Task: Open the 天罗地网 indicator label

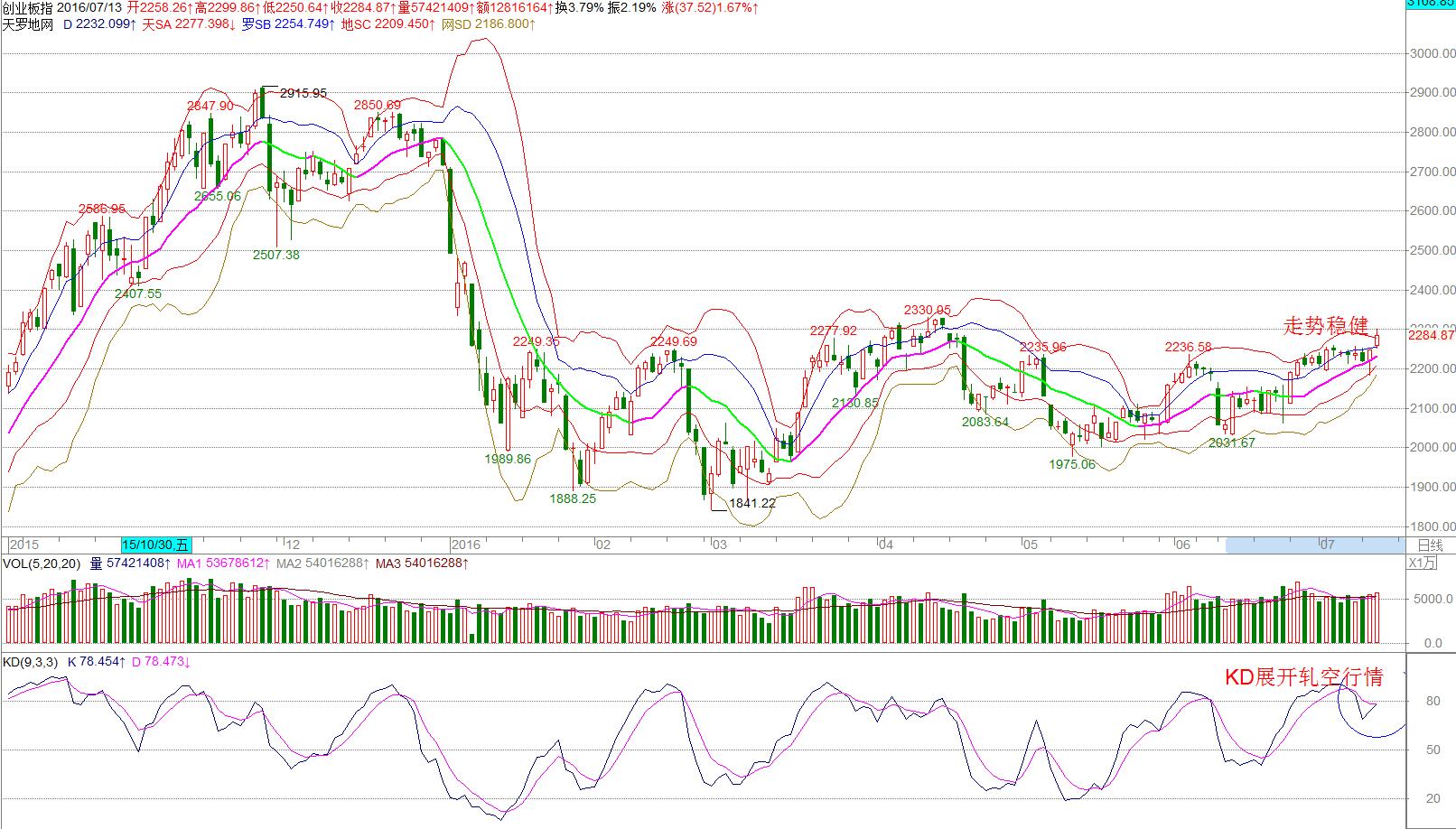Action: click(x=27, y=24)
